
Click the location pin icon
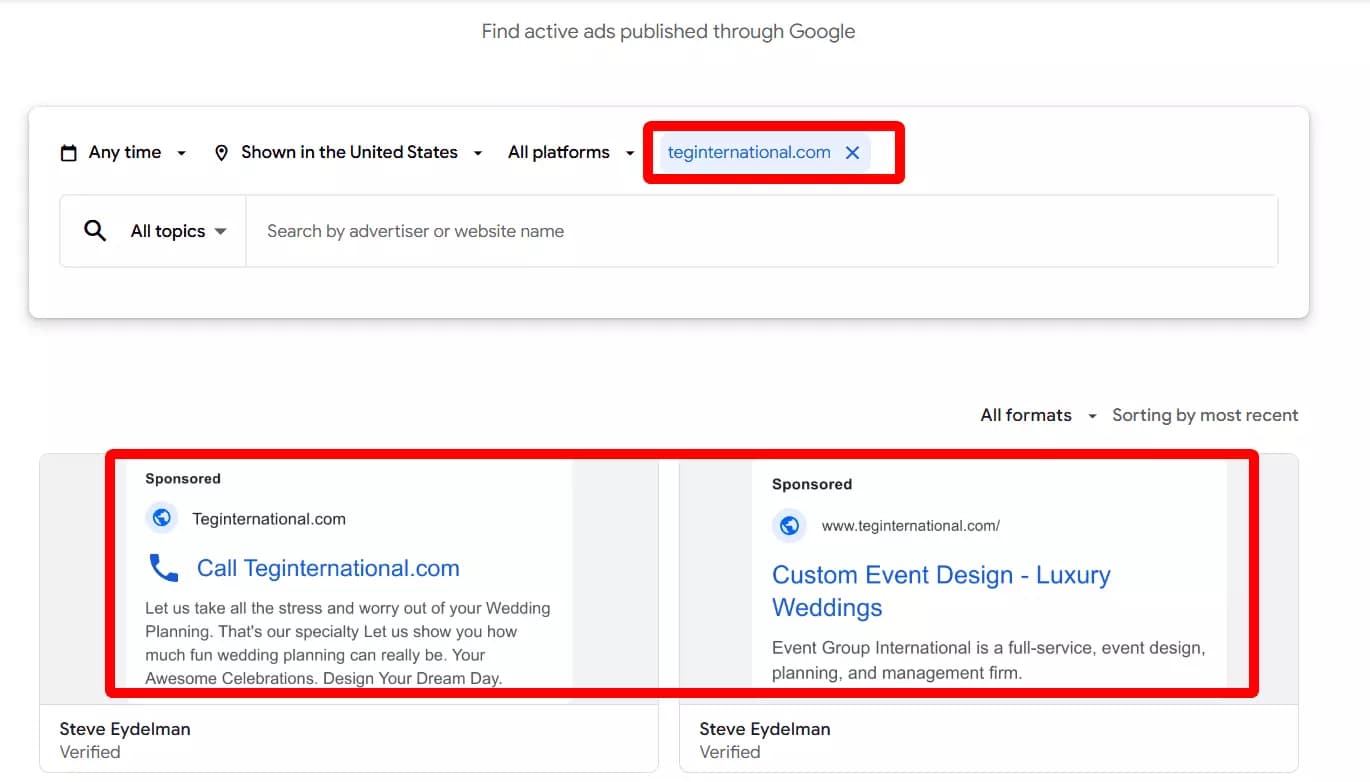pos(221,152)
